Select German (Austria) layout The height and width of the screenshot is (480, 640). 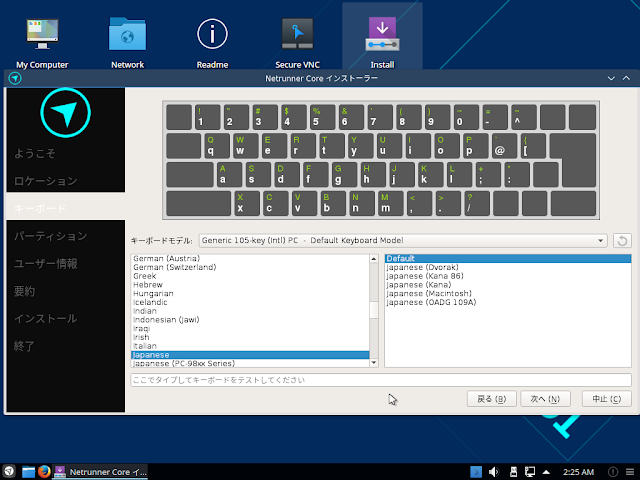(x=250, y=258)
